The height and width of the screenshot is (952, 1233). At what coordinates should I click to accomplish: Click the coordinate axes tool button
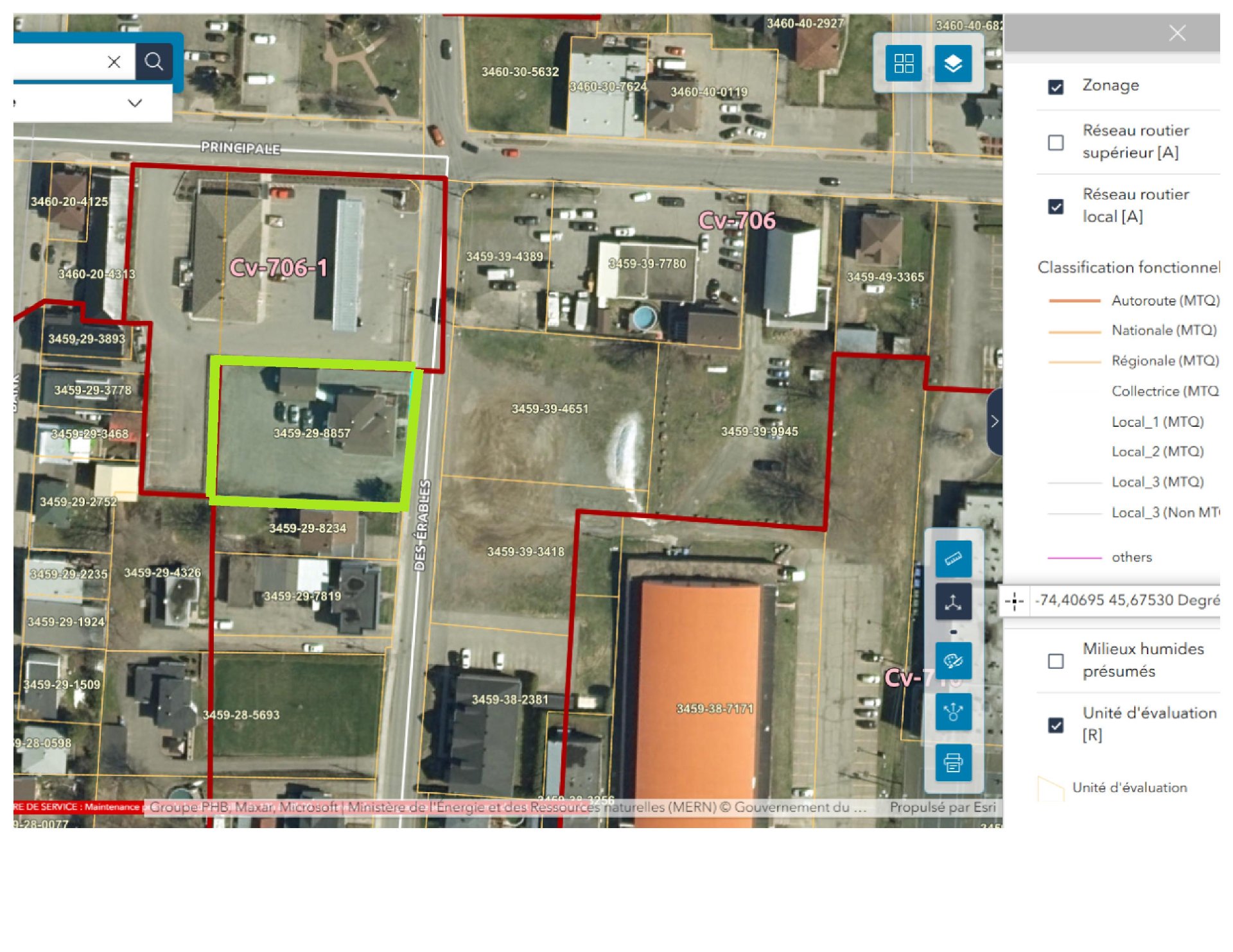click(x=952, y=602)
